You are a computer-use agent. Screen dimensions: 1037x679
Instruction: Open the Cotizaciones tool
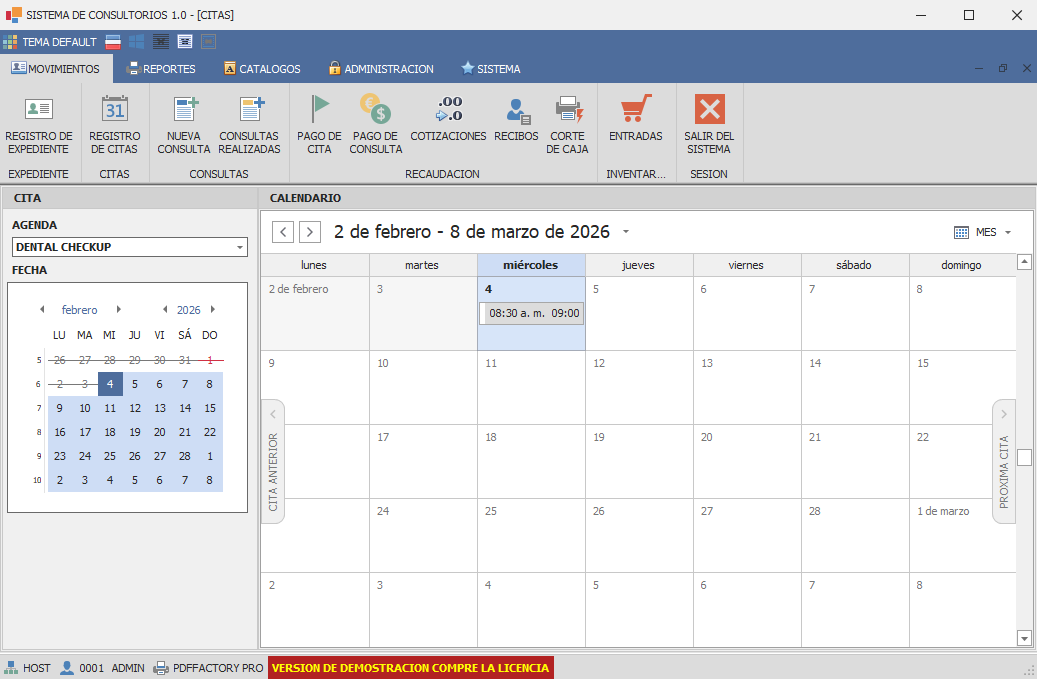[x=448, y=122]
